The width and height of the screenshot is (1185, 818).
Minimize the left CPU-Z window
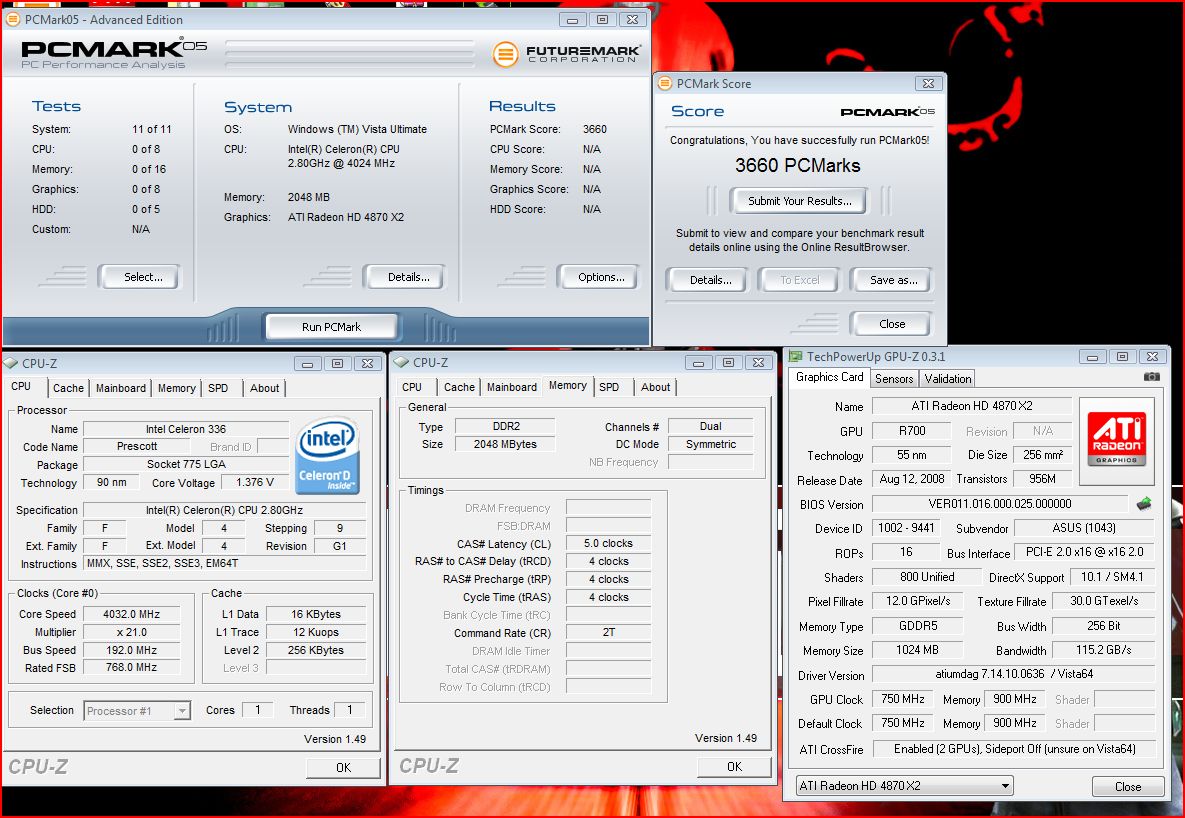[308, 364]
